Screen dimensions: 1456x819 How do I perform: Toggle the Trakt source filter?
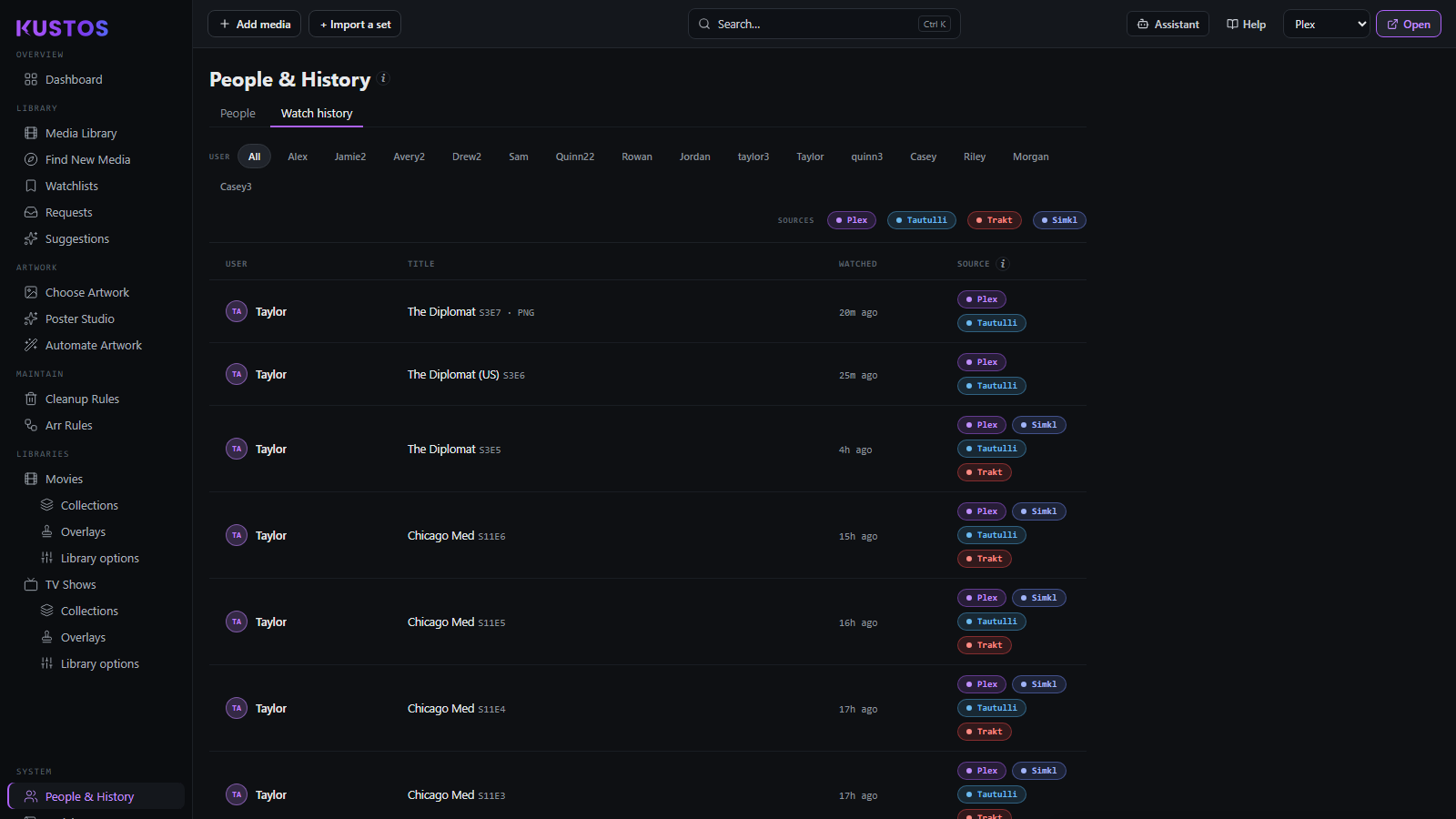click(995, 220)
